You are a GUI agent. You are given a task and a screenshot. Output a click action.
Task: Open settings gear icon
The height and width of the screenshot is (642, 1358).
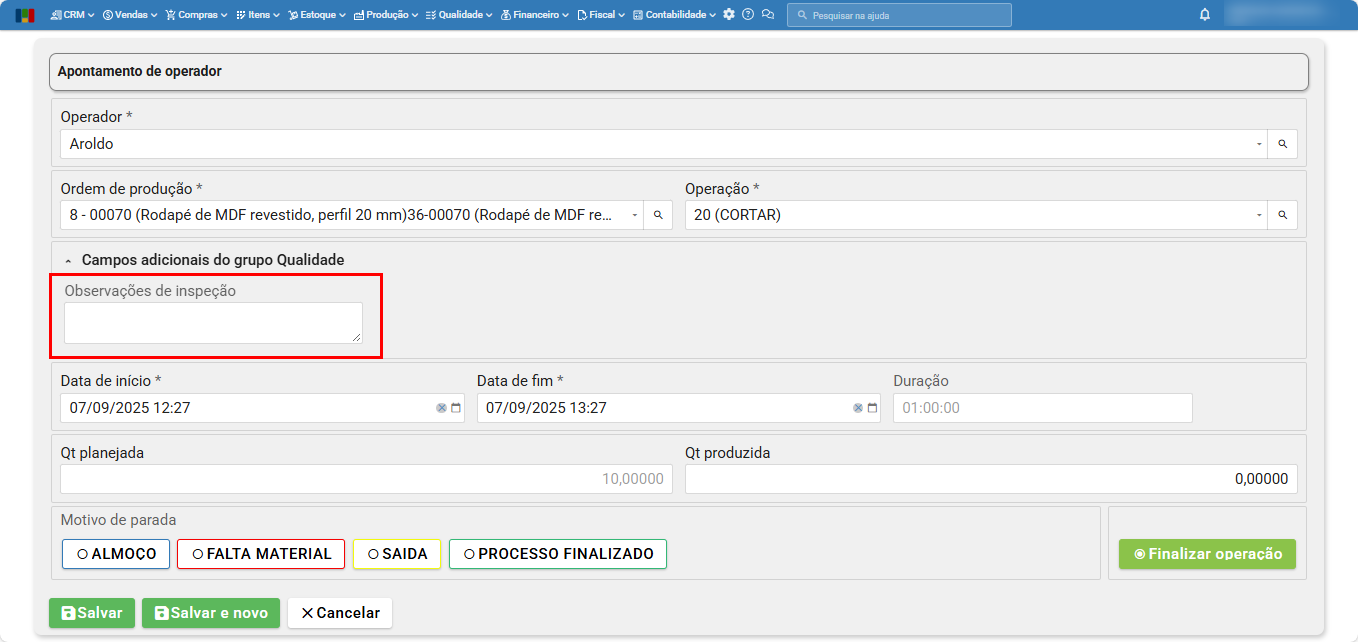point(729,15)
